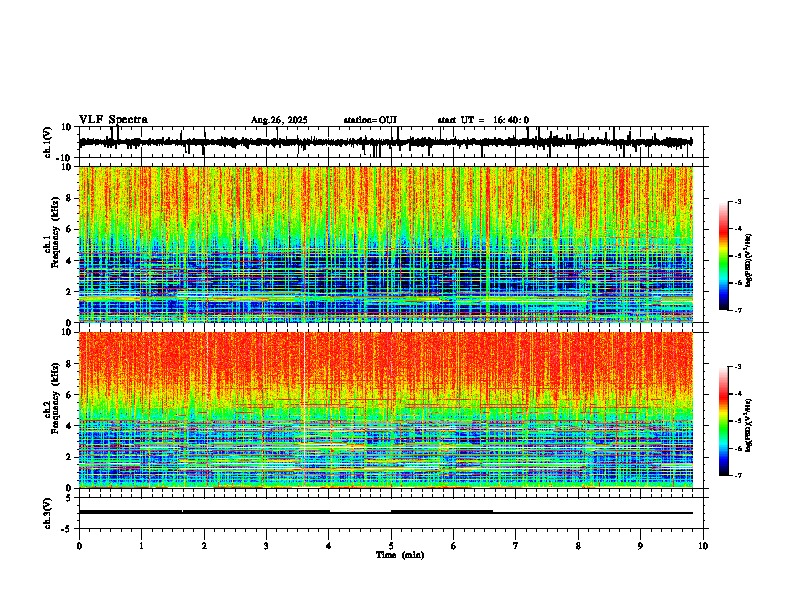Click the -7 label on ch.2 color bar
Image resolution: width=792 pixels, height=612 pixels.
tap(738, 476)
